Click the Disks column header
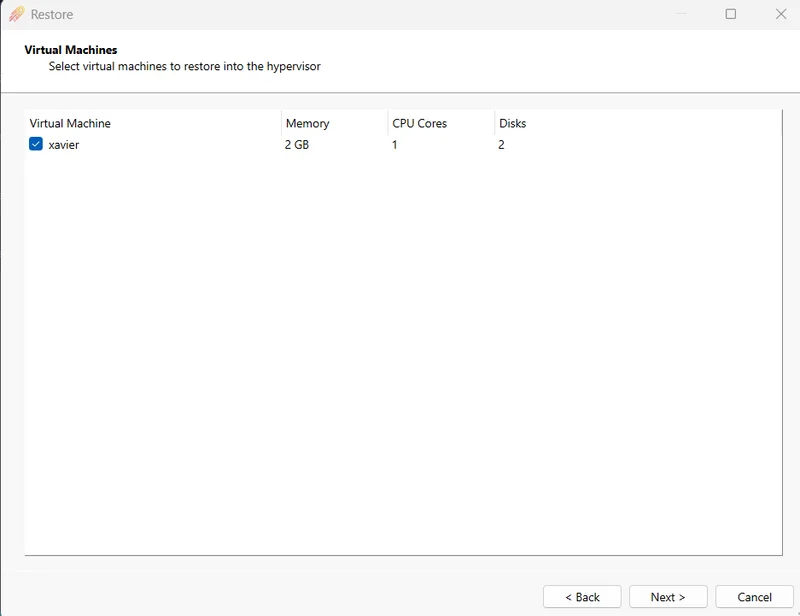This screenshot has width=800, height=616. point(512,123)
